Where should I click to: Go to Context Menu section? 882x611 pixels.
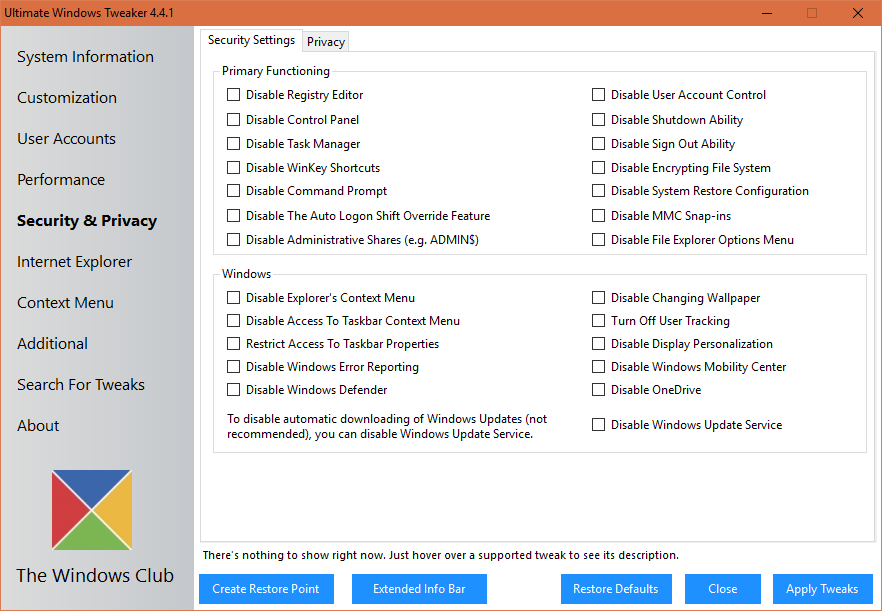point(65,303)
